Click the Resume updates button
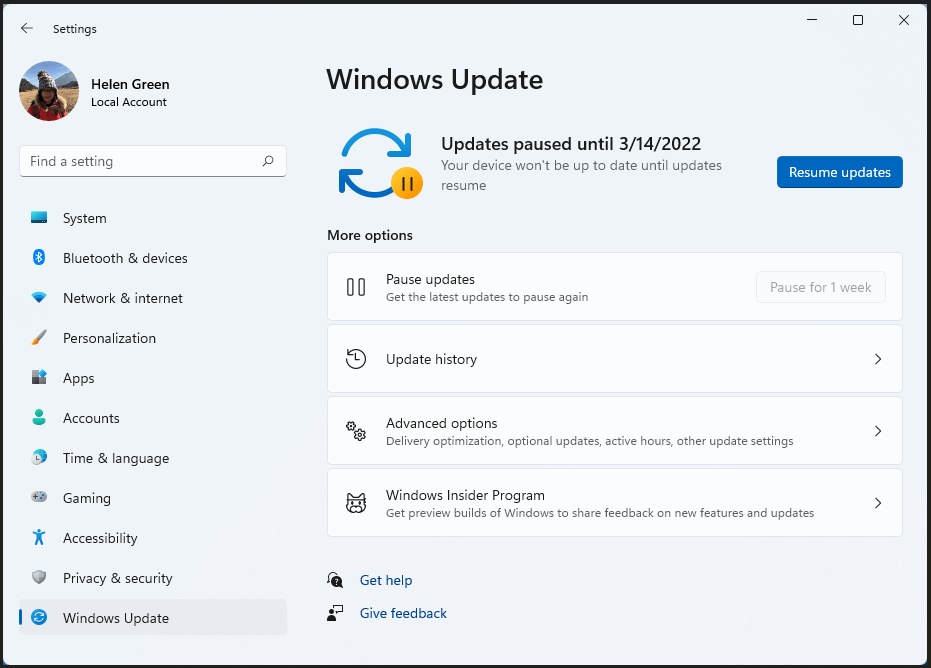931x668 pixels. tap(840, 172)
